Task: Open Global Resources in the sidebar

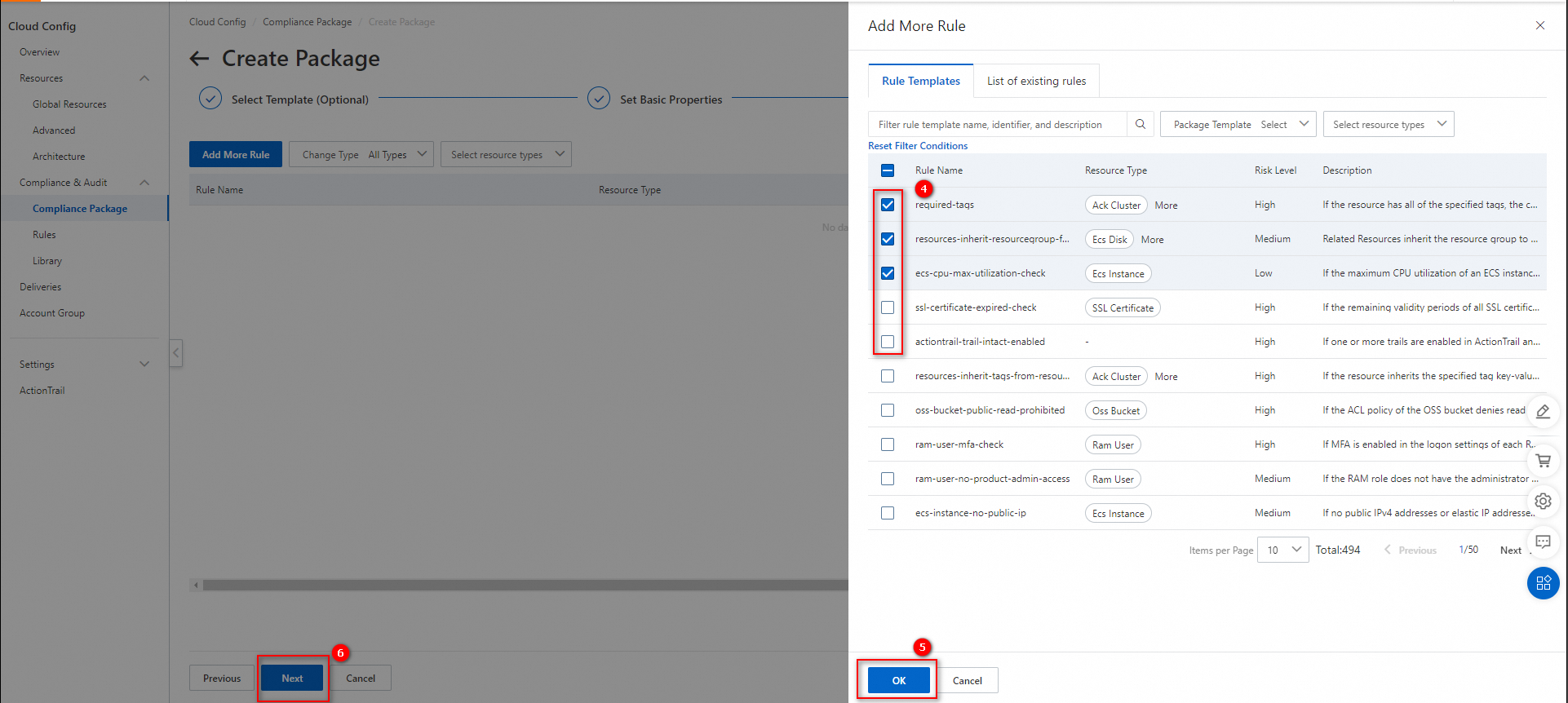Action: [69, 104]
